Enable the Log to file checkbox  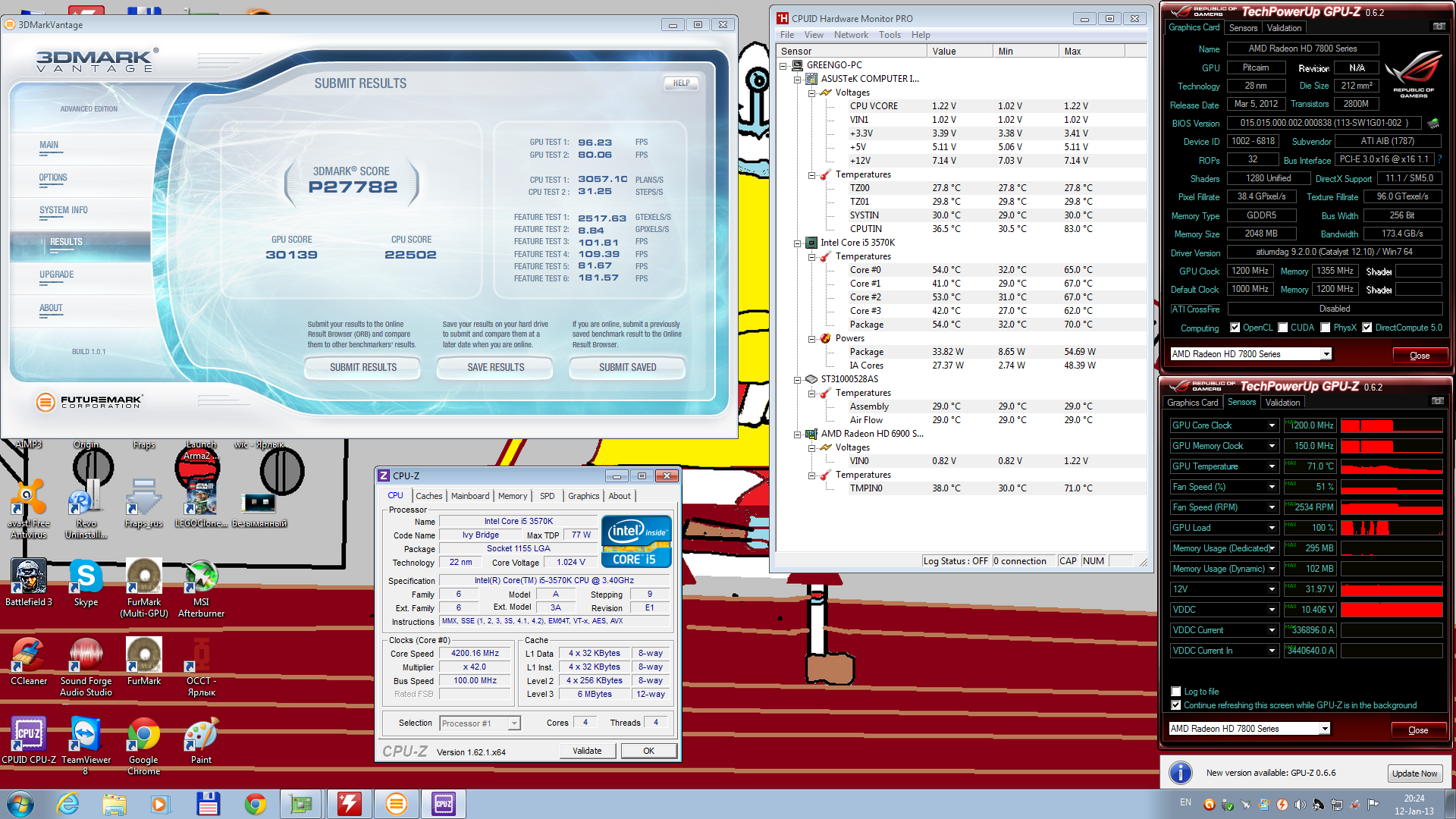click(x=1175, y=692)
